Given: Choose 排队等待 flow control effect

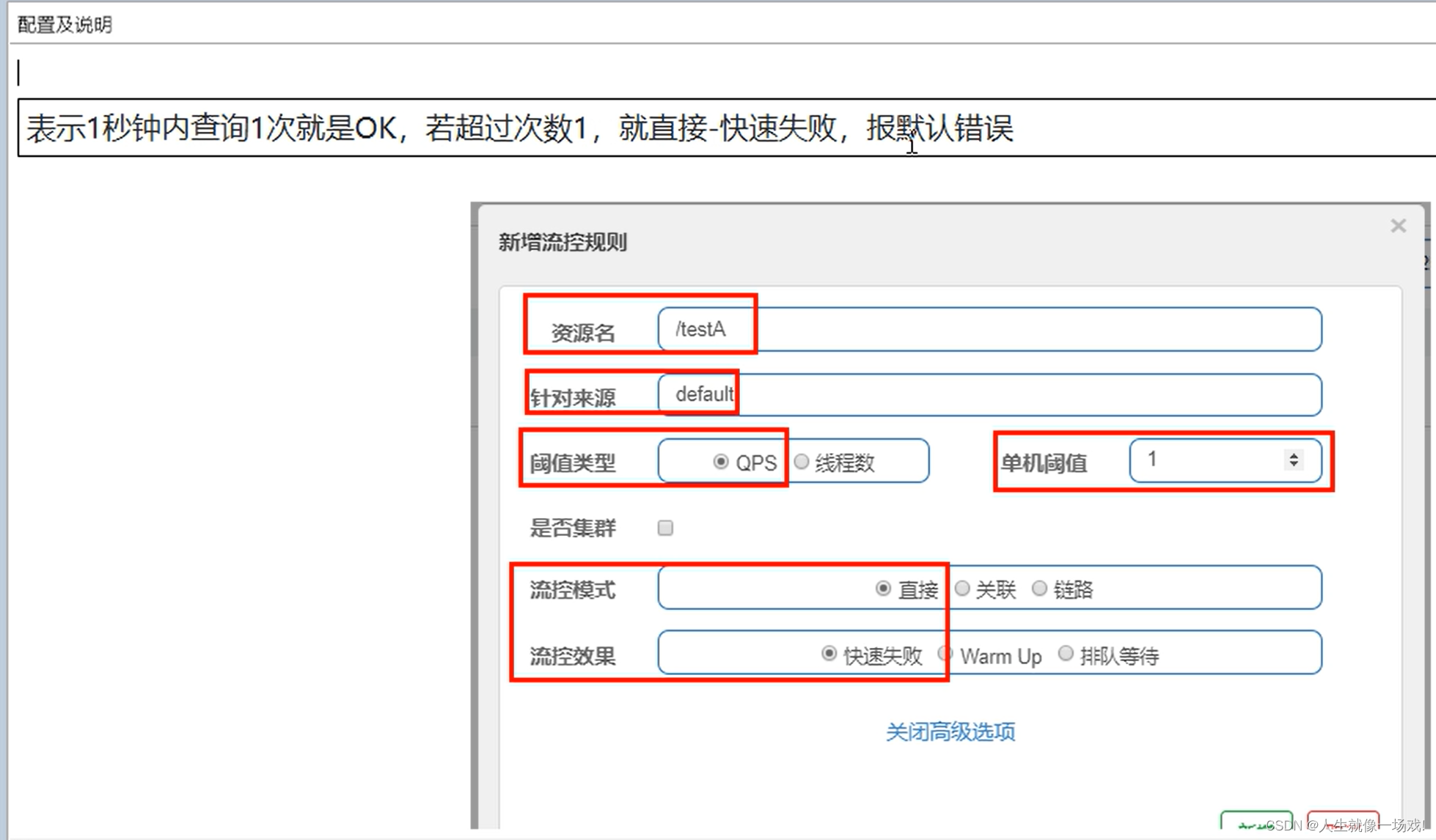Looking at the screenshot, I should (x=1066, y=653).
